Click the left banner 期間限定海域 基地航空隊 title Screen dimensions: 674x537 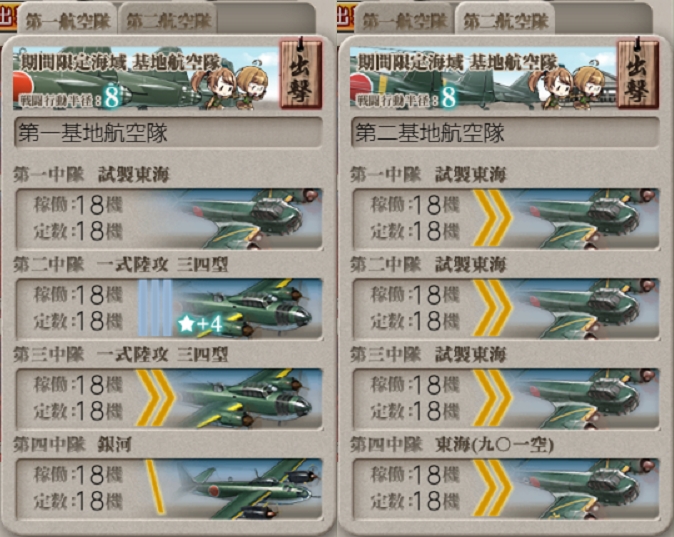pos(121,63)
